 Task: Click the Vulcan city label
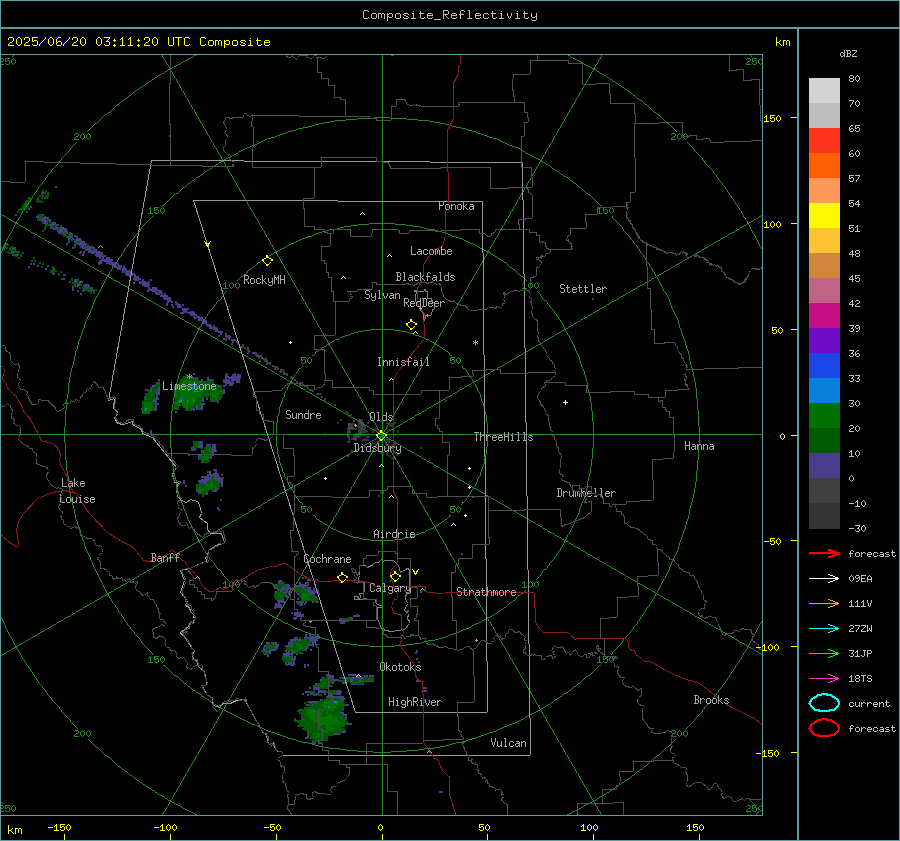click(x=508, y=743)
